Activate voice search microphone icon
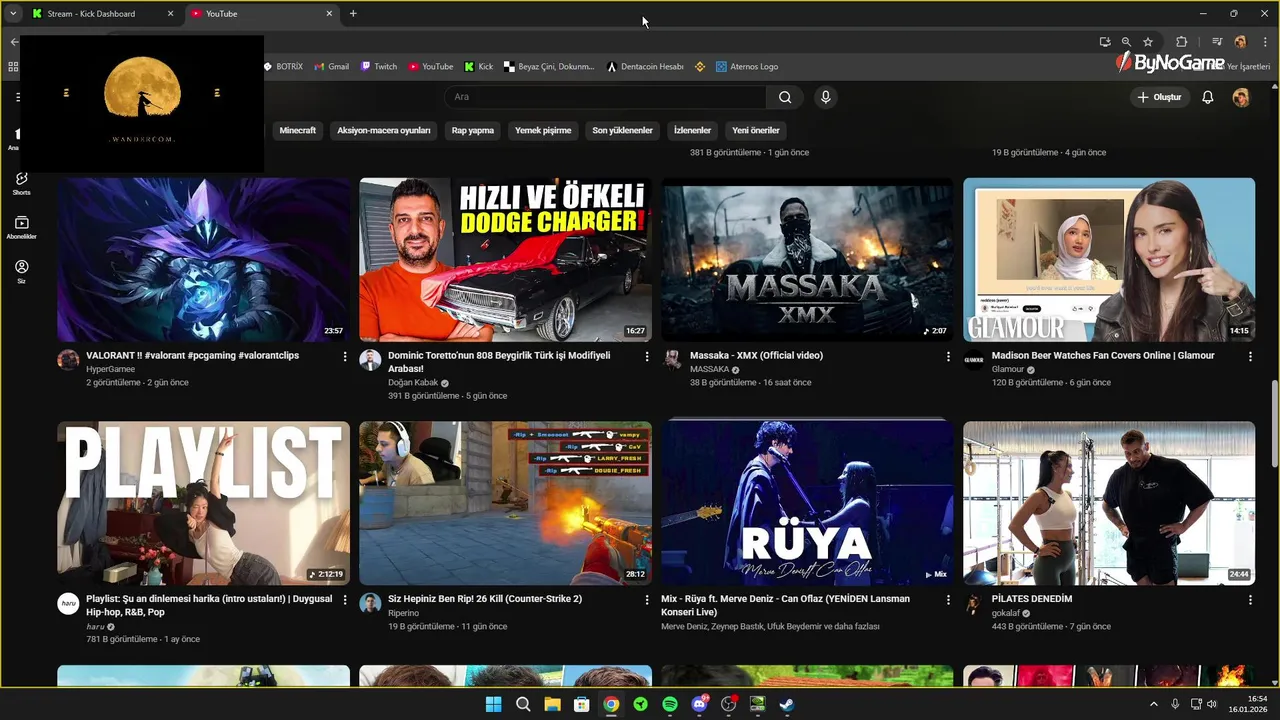This screenshot has width=1280, height=720. [x=825, y=97]
